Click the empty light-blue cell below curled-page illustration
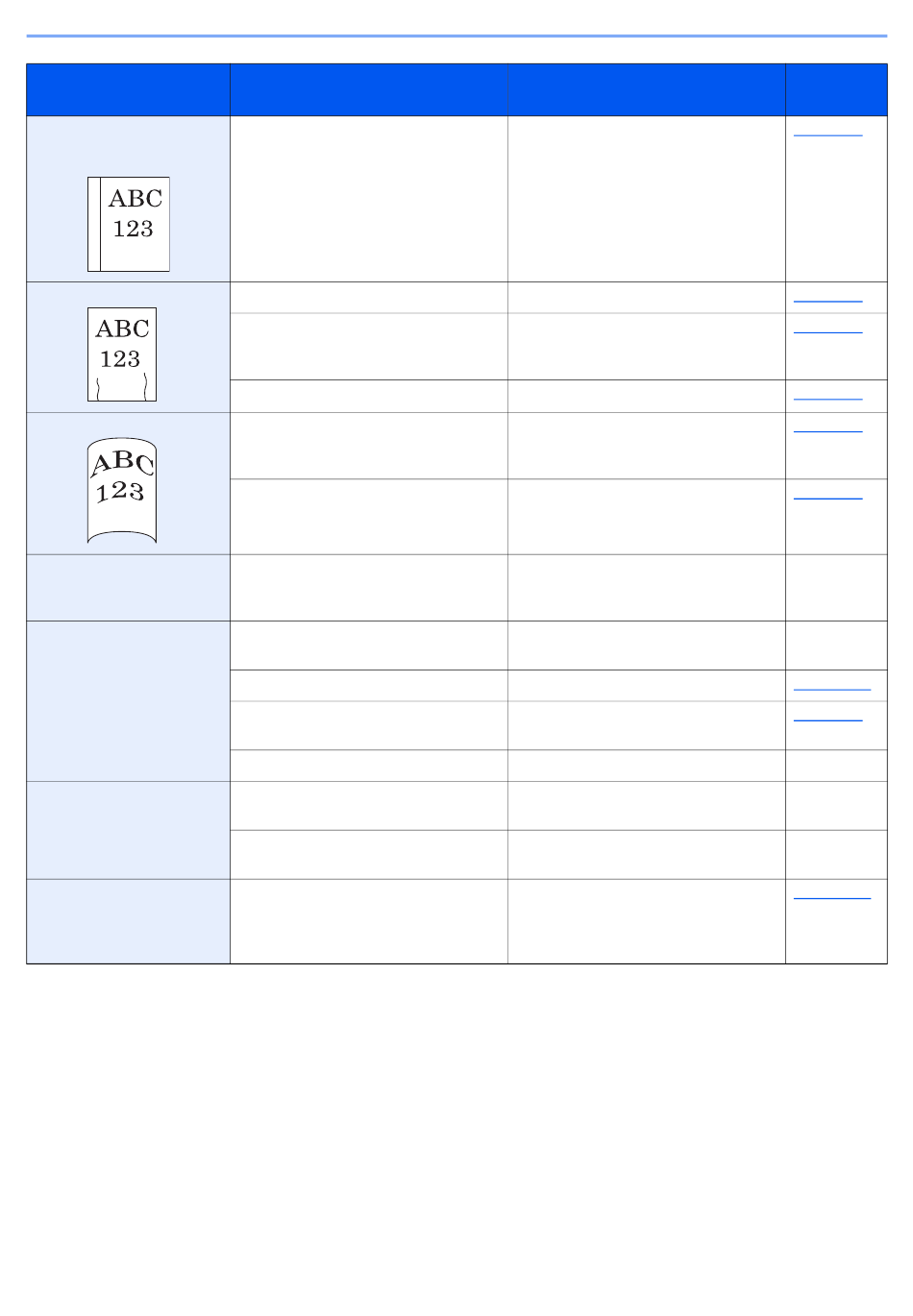913x1316 pixels. (128, 588)
